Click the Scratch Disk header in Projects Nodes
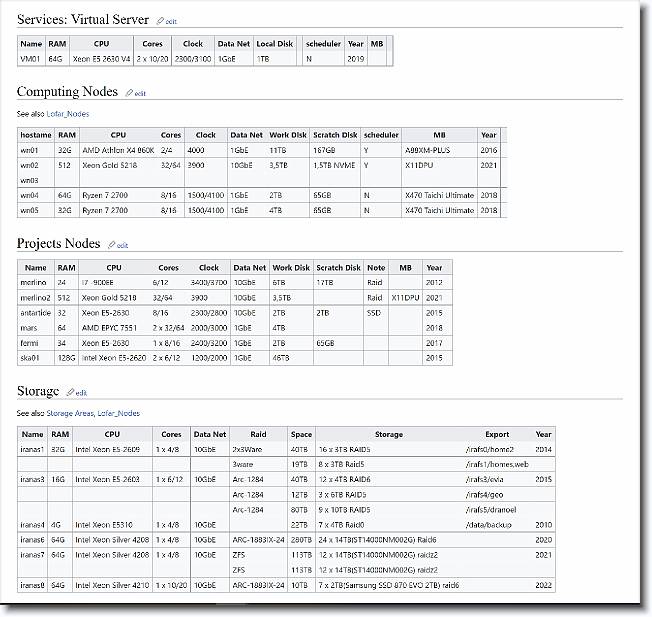This screenshot has width=652, height=617. click(338, 268)
